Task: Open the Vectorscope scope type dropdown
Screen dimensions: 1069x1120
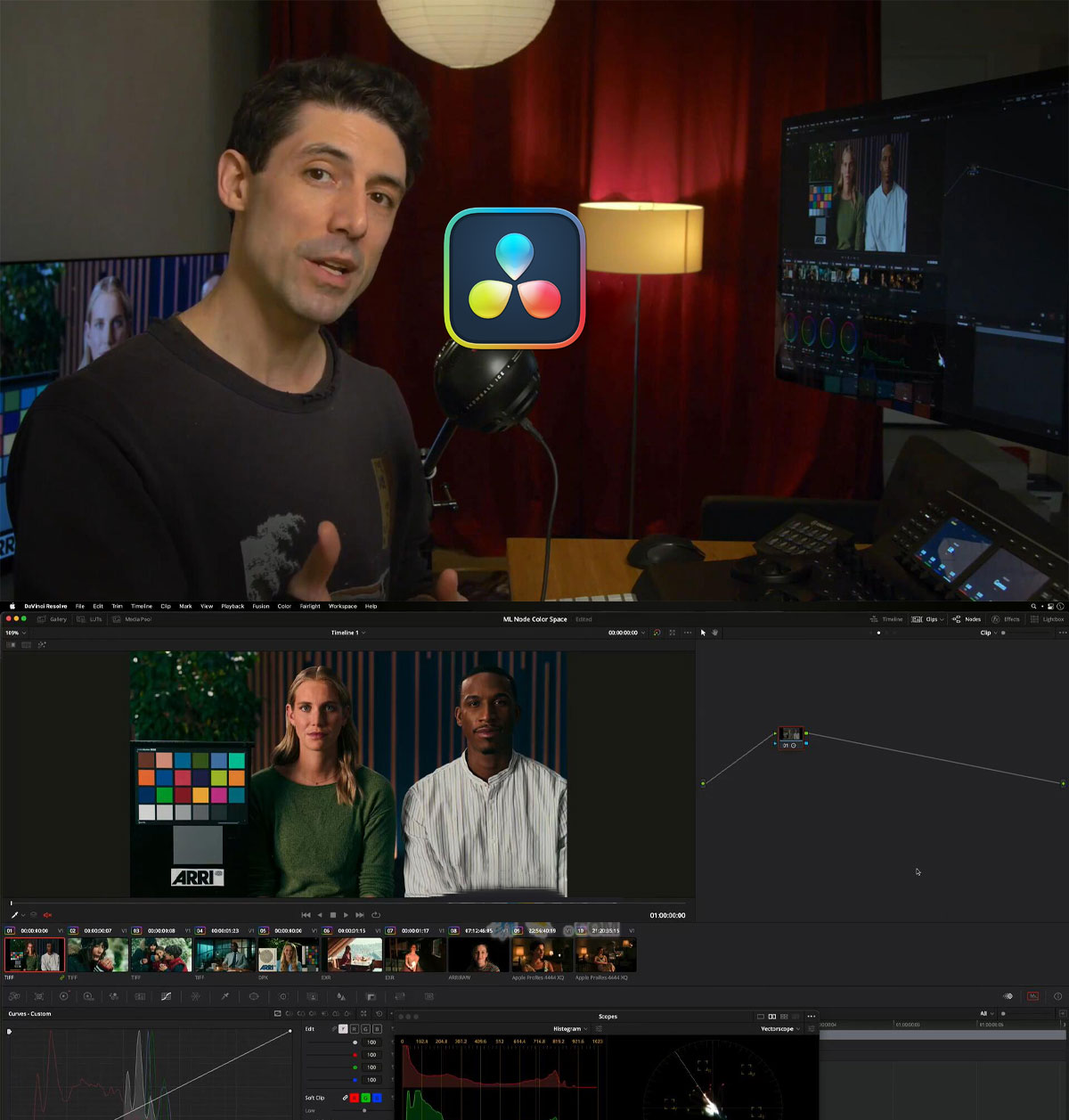Action: 779,1029
